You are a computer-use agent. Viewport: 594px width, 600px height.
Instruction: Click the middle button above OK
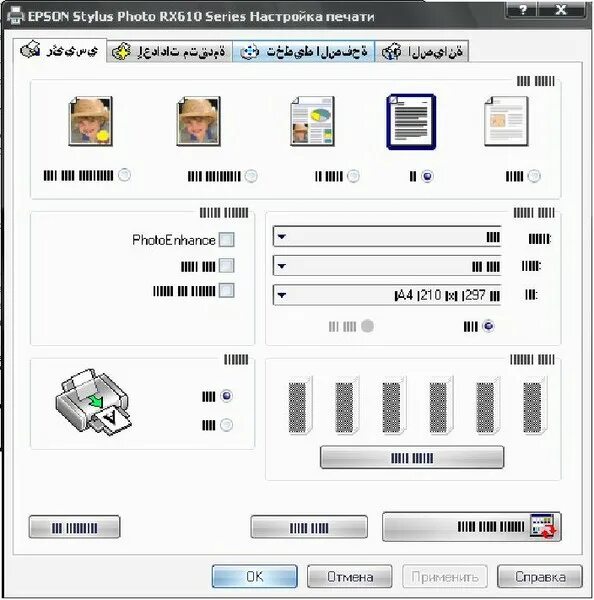(x=309, y=527)
